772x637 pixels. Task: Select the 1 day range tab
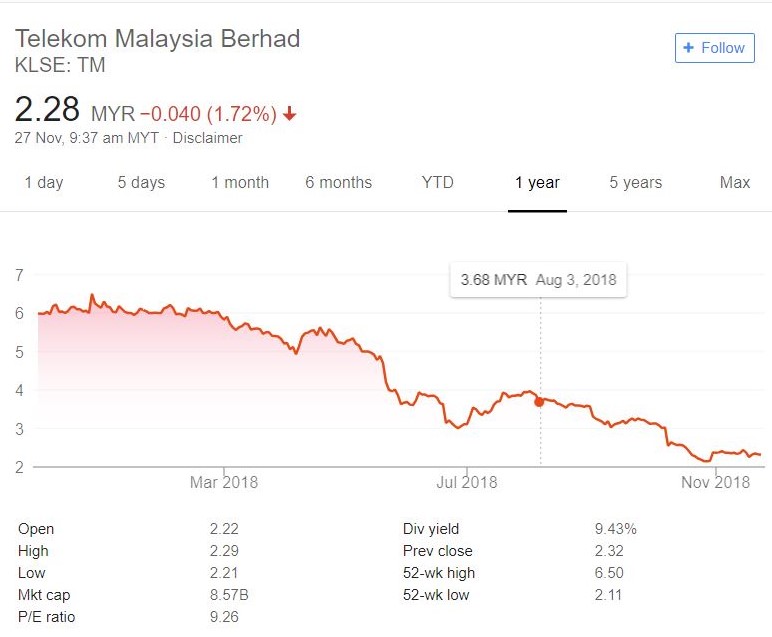[43, 182]
